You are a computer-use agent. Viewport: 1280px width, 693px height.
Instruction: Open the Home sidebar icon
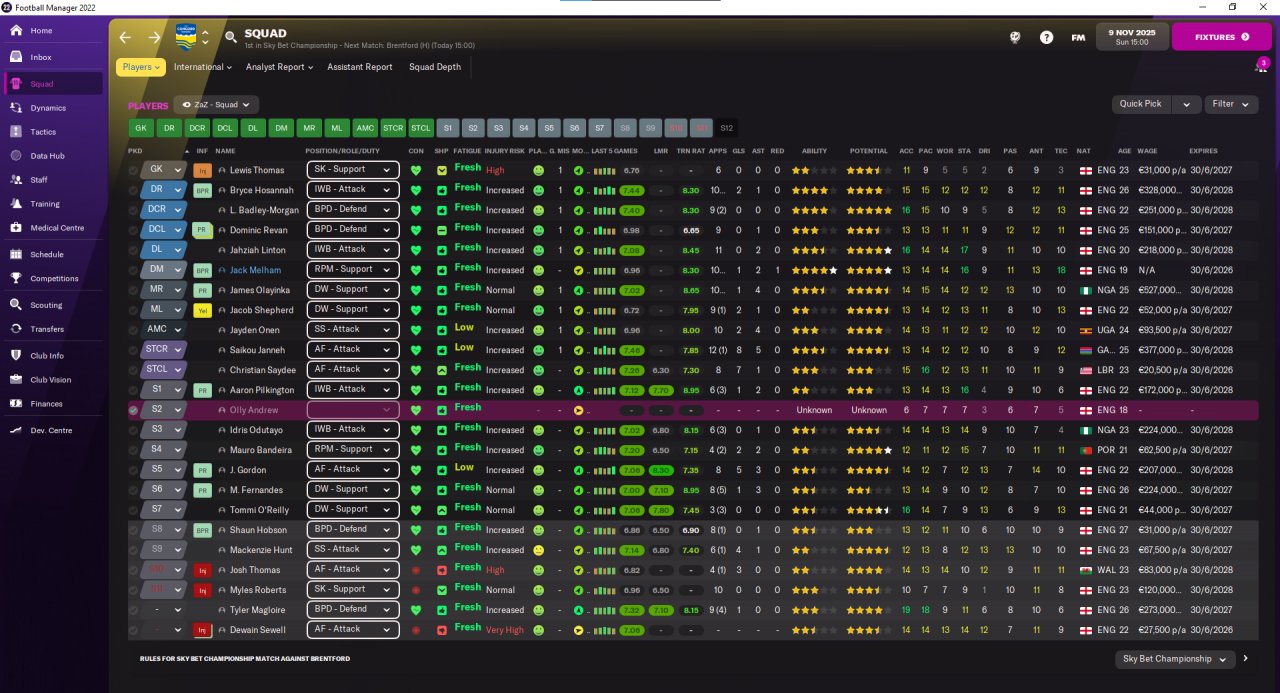(x=17, y=31)
